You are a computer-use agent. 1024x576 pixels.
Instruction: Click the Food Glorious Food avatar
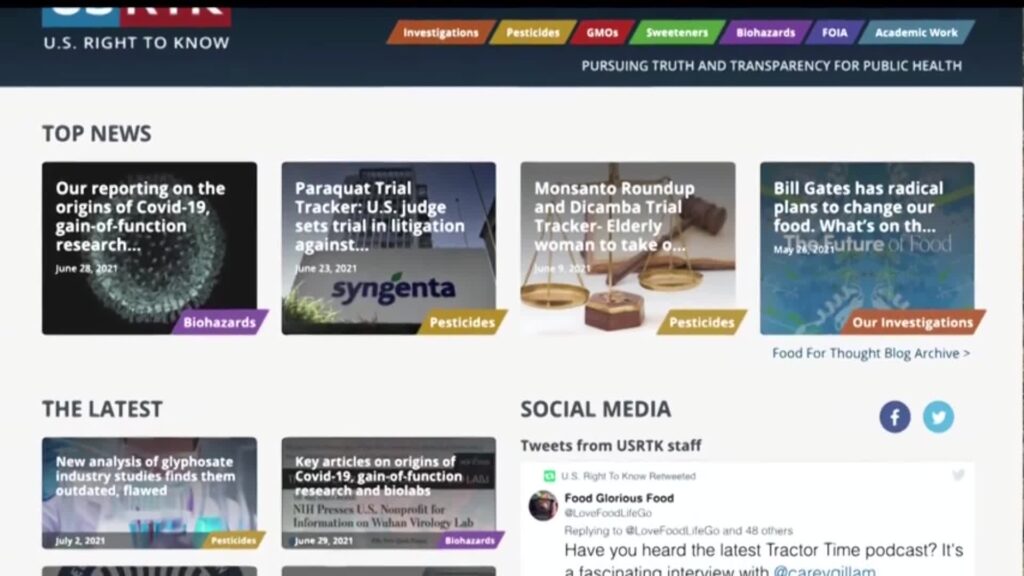(543, 505)
